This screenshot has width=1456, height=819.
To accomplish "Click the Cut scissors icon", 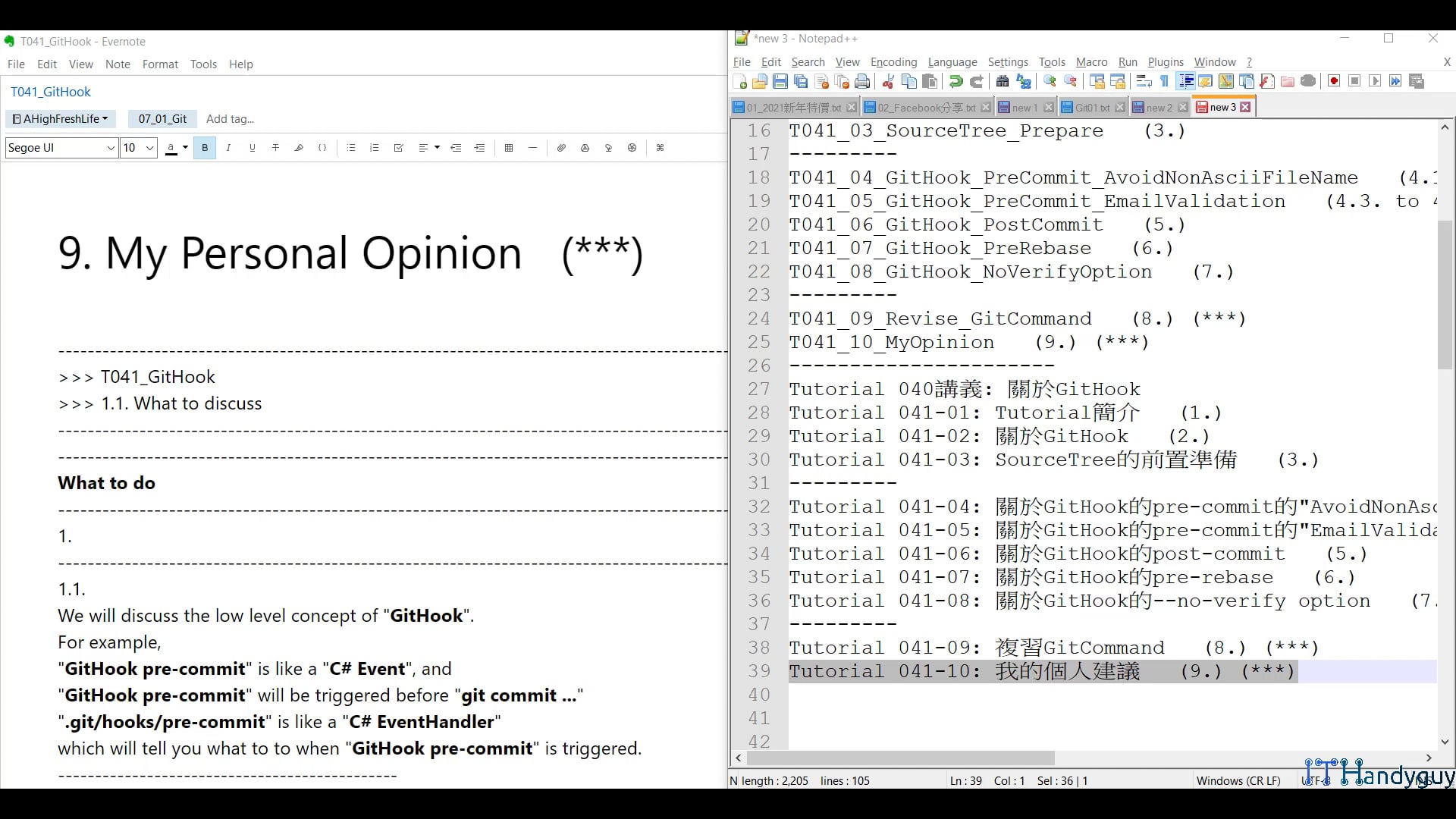I will pyautogui.click(x=888, y=81).
